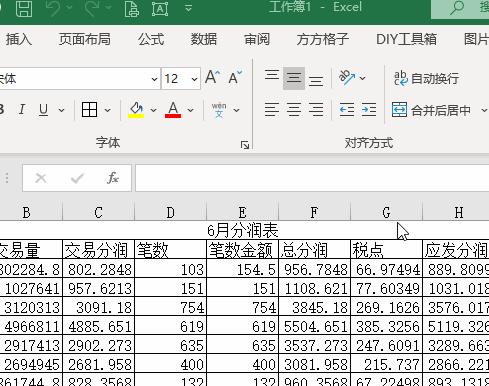Select column D header

(x=170, y=212)
